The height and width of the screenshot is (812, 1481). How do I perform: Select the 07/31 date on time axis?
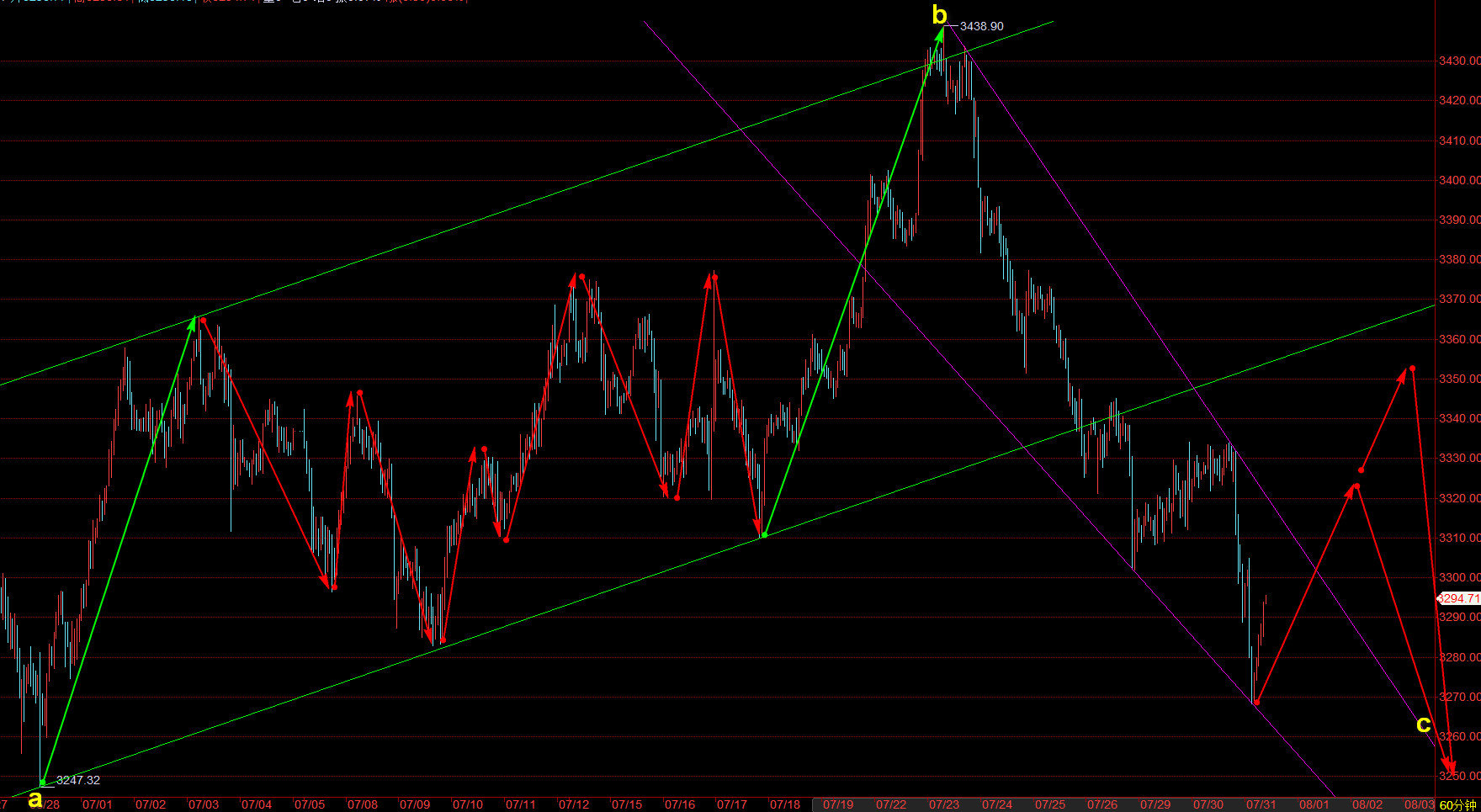pos(1261,805)
